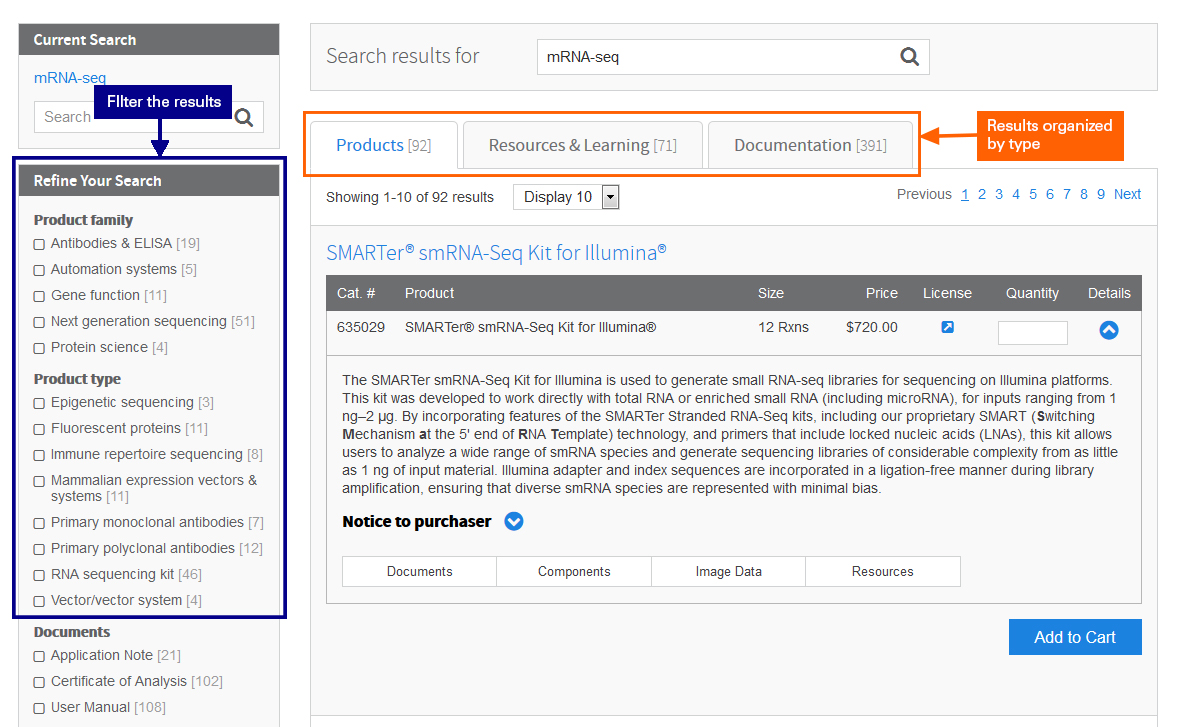Select the size 12 Rxns
1178x727 pixels.
pyautogui.click(x=783, y=327)
